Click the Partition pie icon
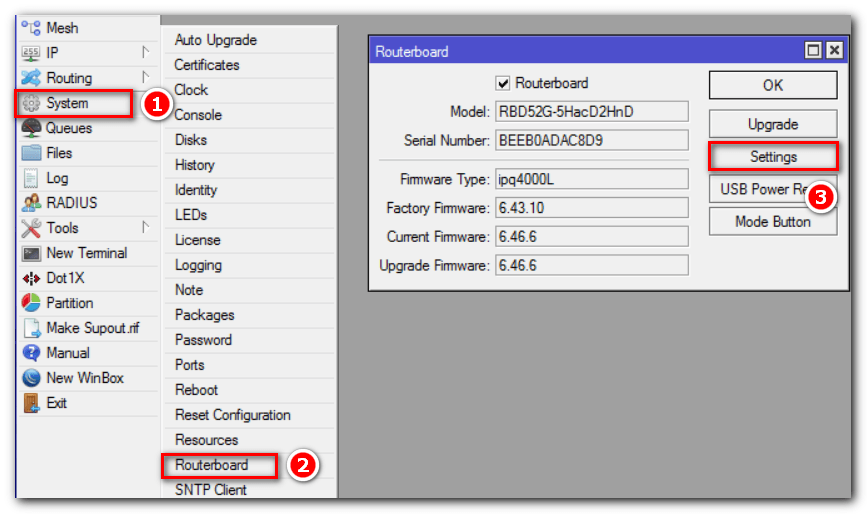This screenshot has height=514, width=867. (31, 303)
